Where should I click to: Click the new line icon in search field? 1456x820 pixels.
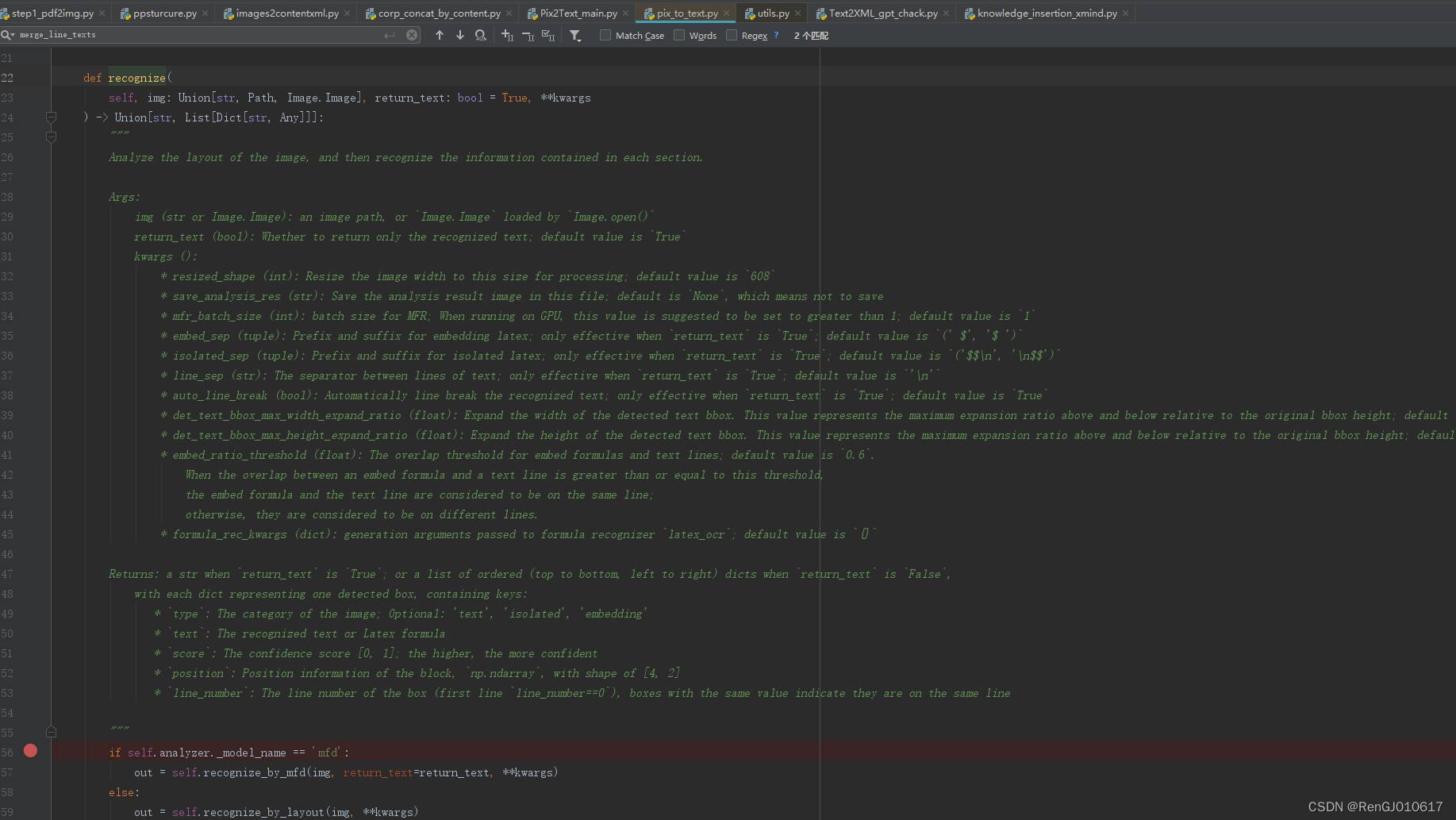point(390,35)
